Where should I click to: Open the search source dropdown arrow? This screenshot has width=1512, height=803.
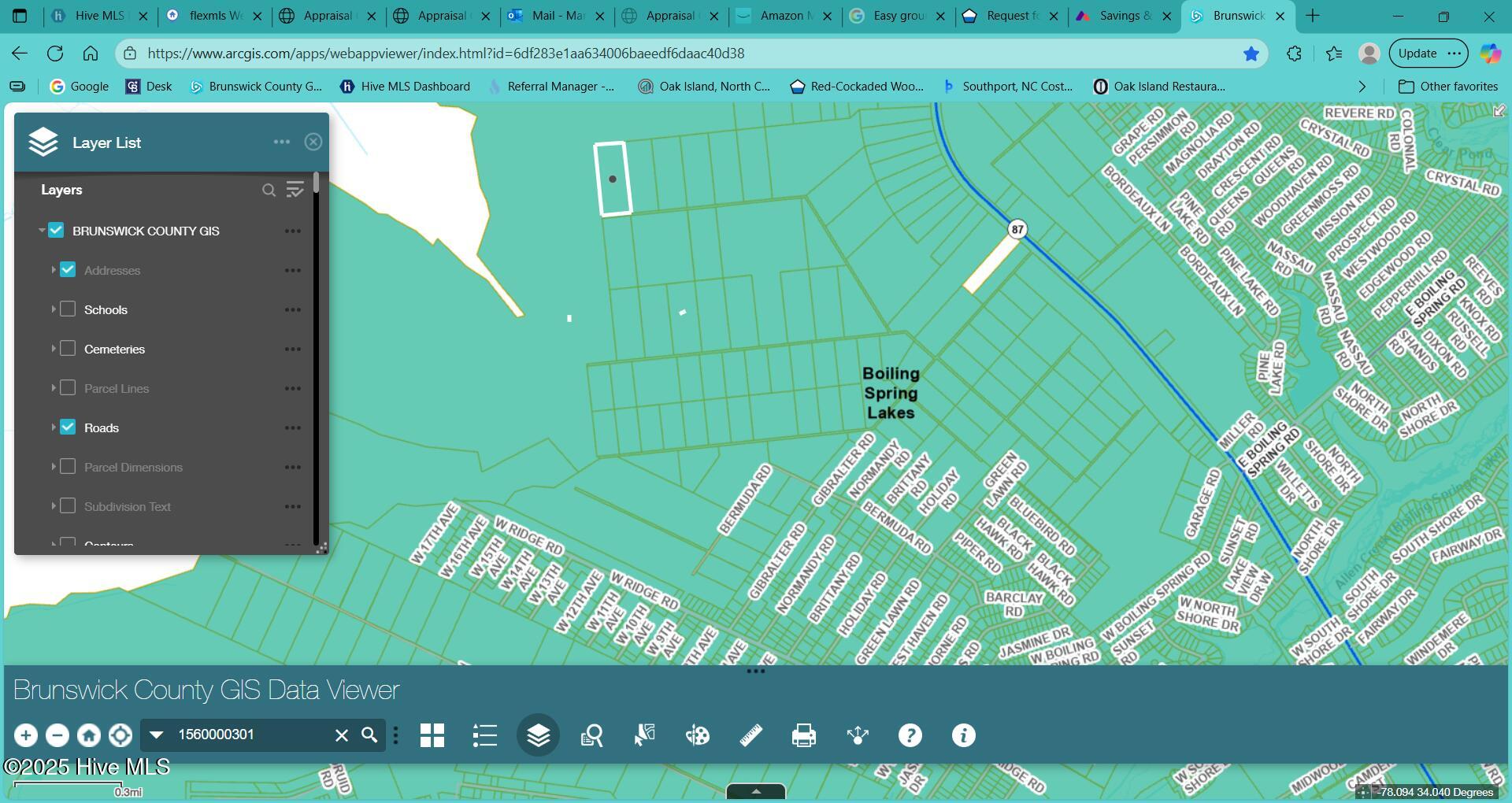click(156, 735)
